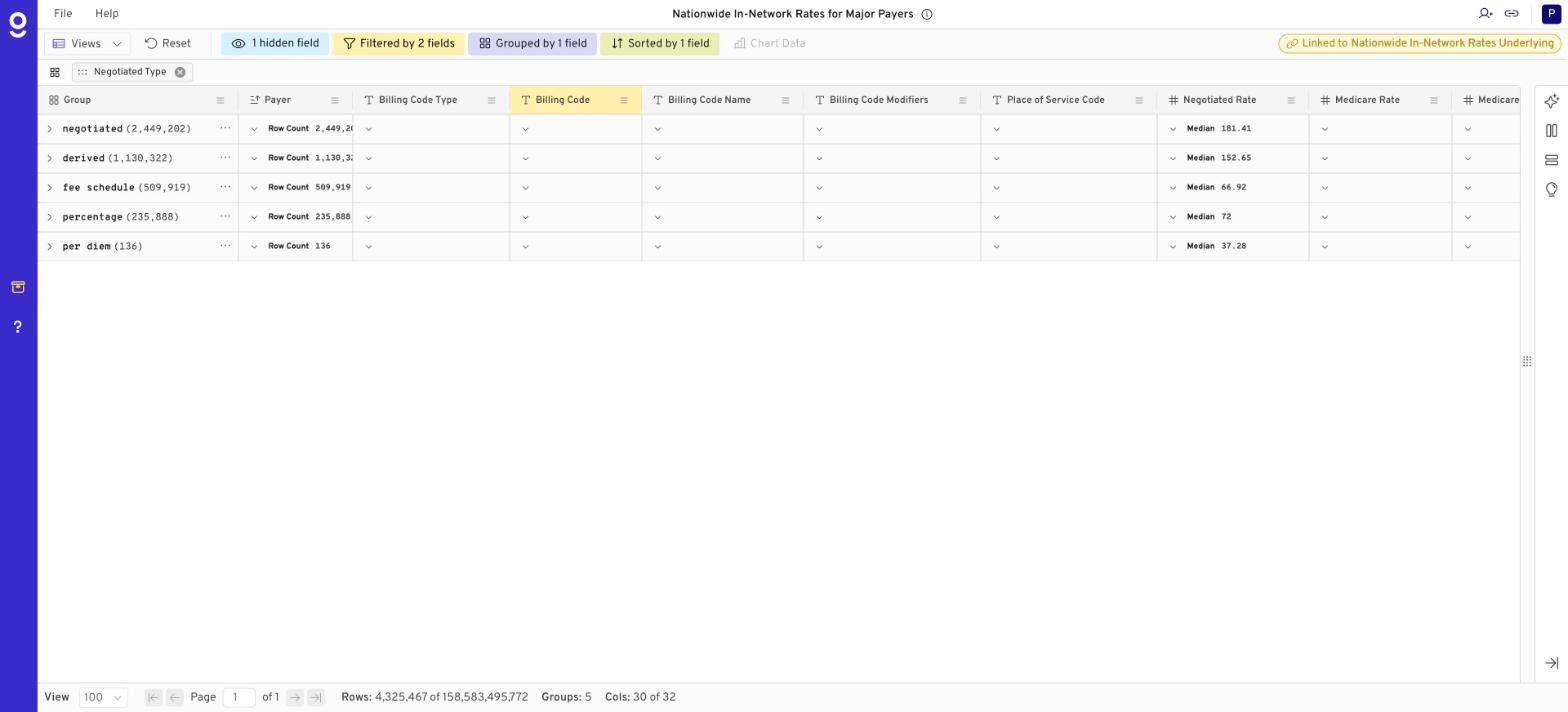
Task: Go to the last page arrow
Action: click(316, 697)
